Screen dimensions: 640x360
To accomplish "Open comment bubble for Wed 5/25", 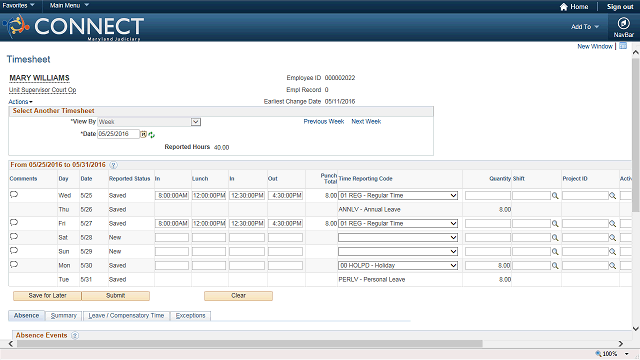I will coord(14,195).
